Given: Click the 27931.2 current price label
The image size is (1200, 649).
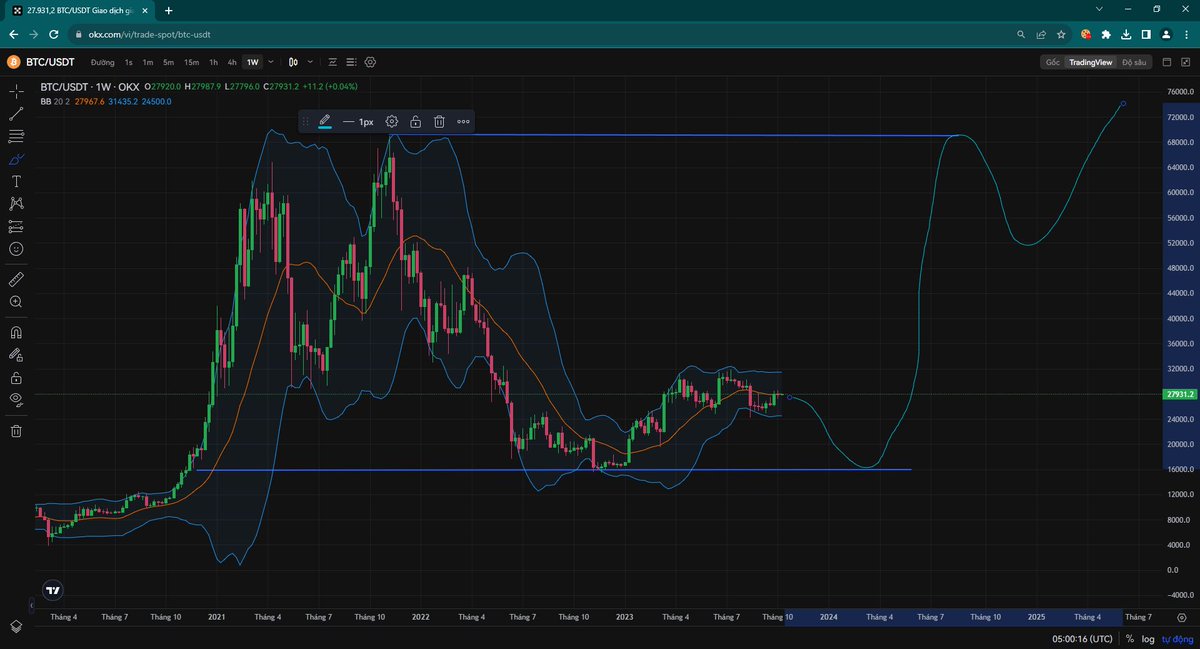Looking at the screenshot, I should 1181,394.
